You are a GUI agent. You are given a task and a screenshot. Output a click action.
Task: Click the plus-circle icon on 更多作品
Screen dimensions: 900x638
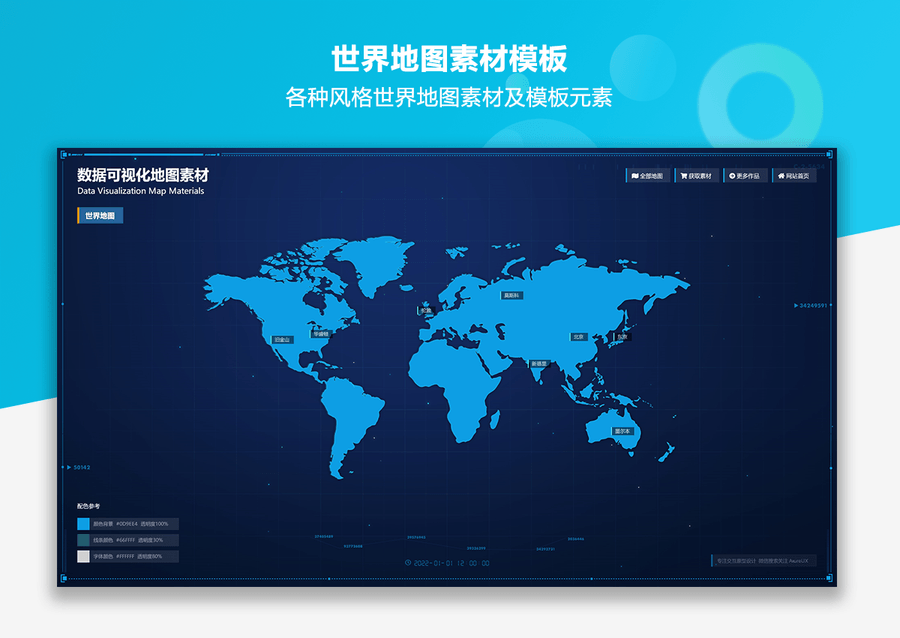pos(732,176)
